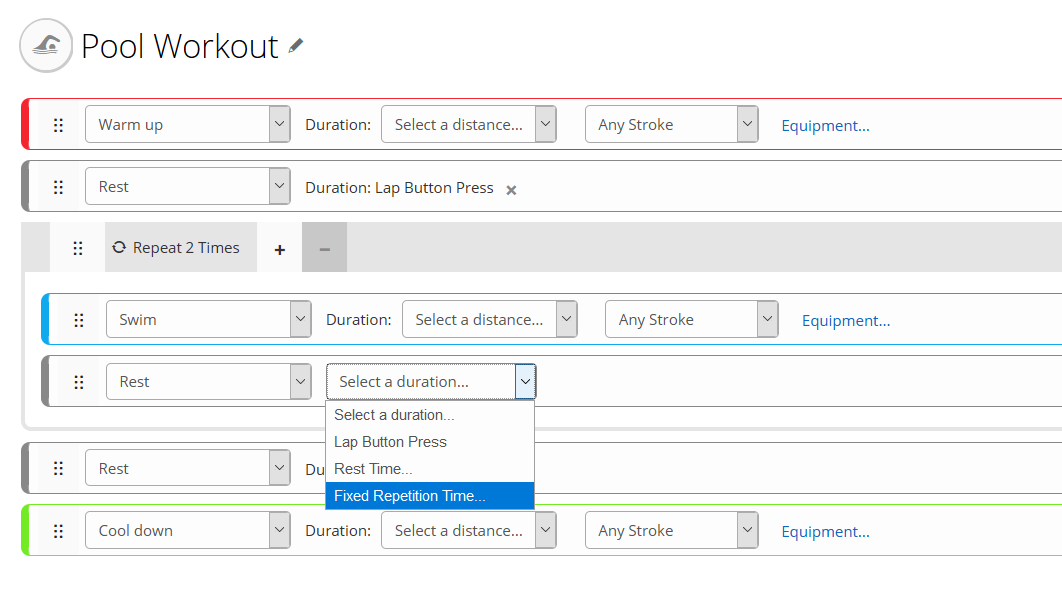
Task: Grab the Cool down step drag handle
Action: [x=58, y=531]
